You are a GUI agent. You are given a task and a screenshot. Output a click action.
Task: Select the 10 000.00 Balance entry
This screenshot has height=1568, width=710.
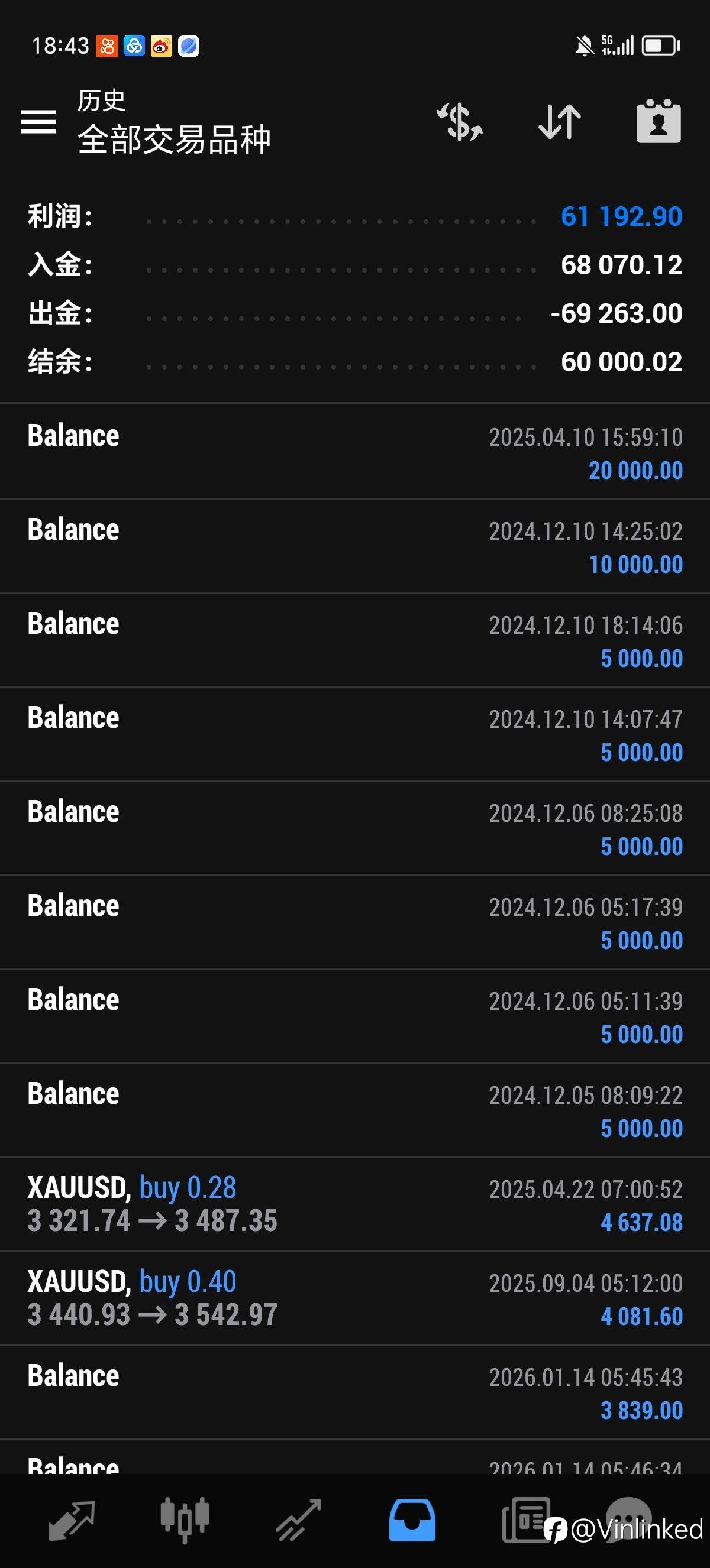tap(355, 546)
